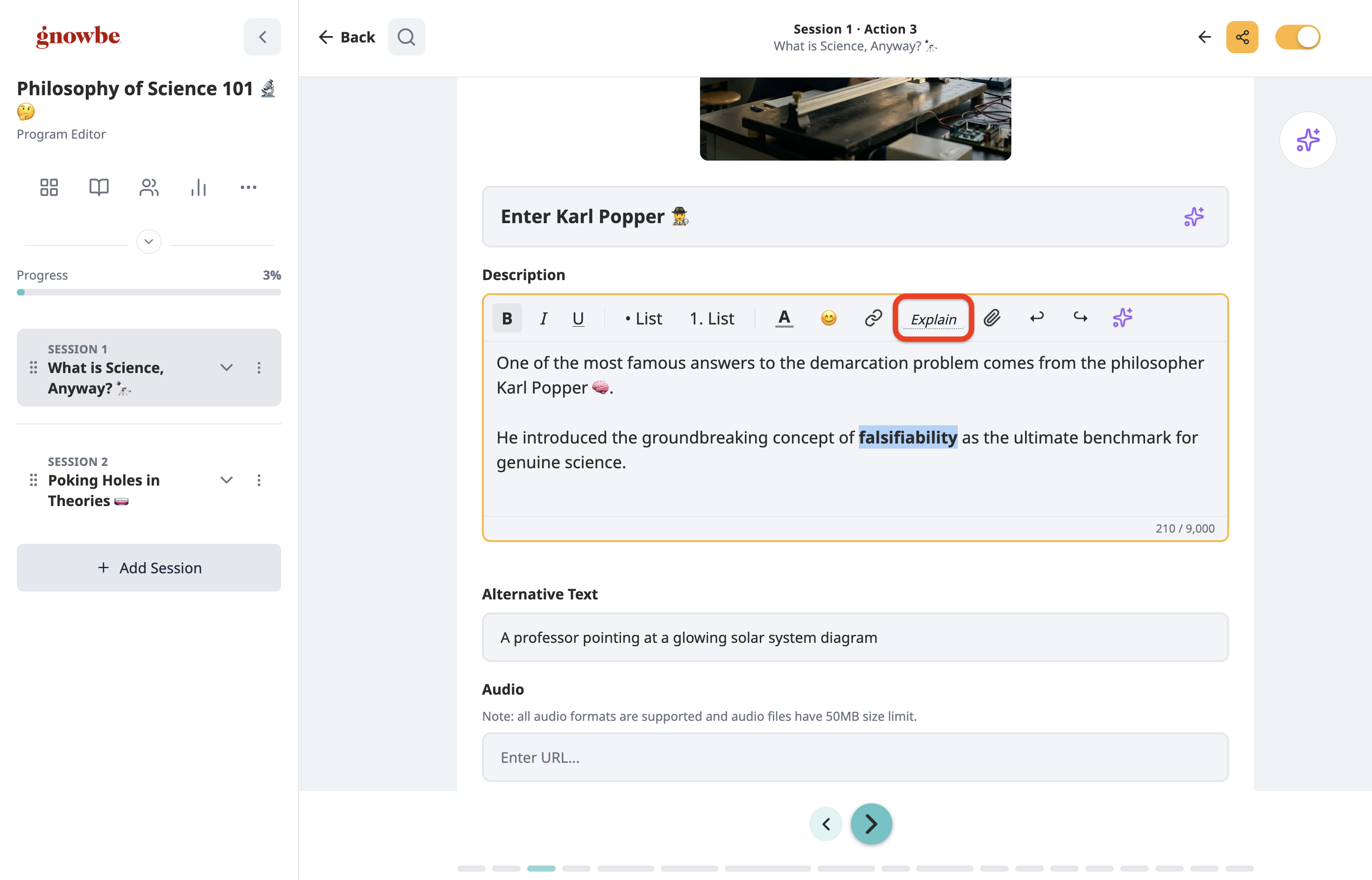The image size is (1372, 880).
Task: Open the AI sparkle assistant floating button
Action: tap(1308, 140)
